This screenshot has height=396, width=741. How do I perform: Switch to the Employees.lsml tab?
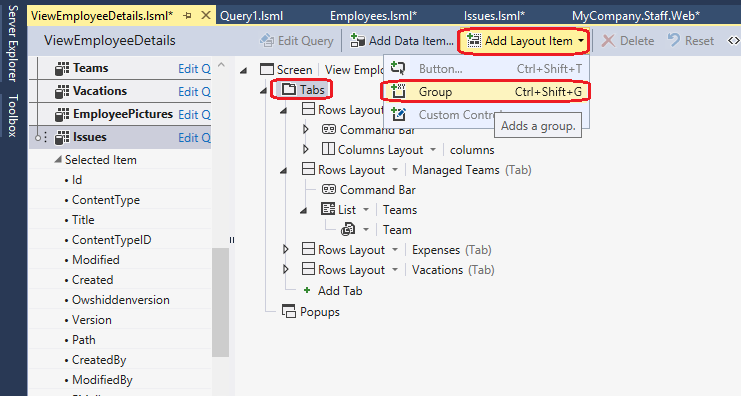(x=373, y=16)
